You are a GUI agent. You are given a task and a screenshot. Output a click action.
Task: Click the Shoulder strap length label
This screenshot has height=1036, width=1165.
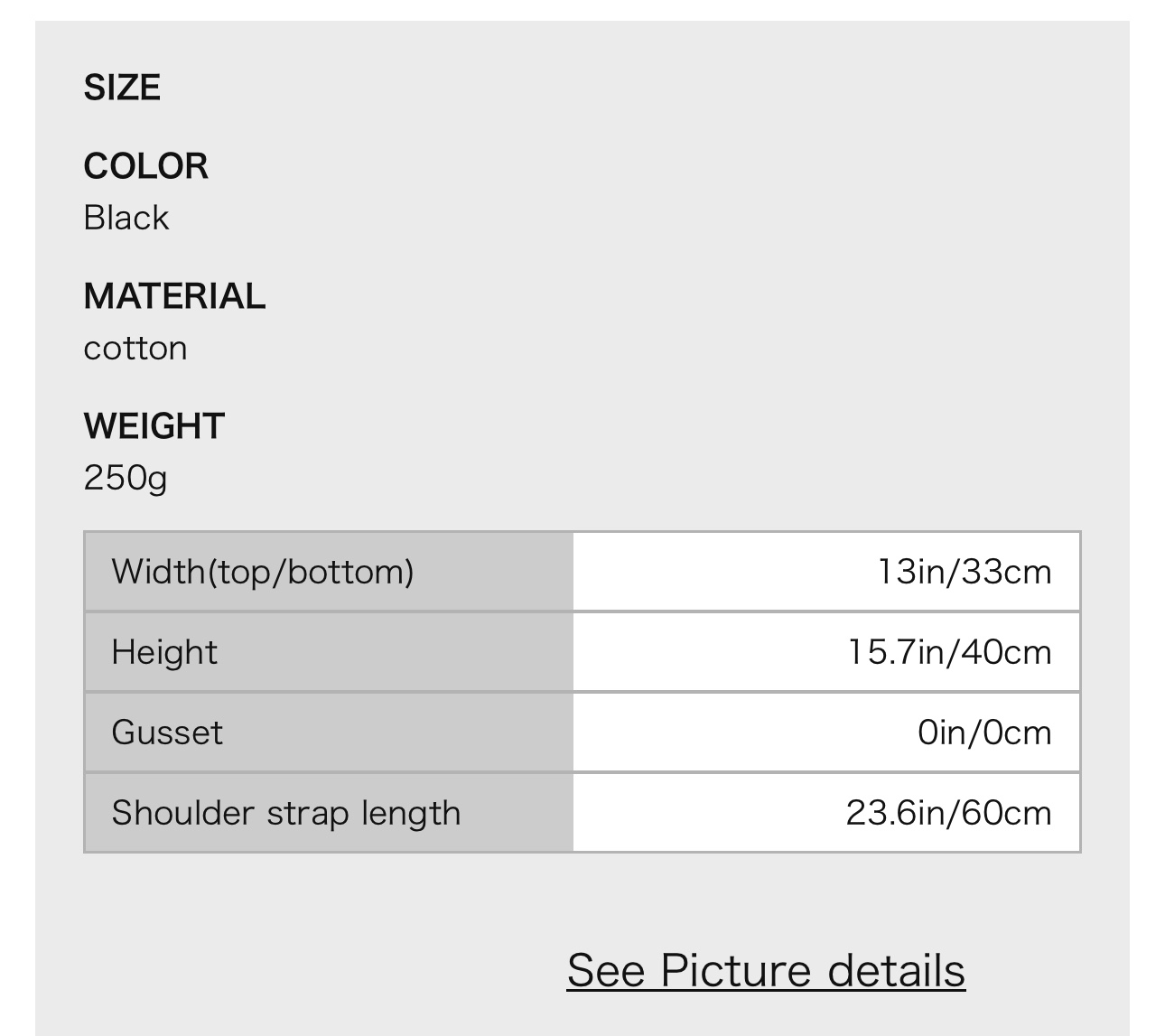point(285,812)
